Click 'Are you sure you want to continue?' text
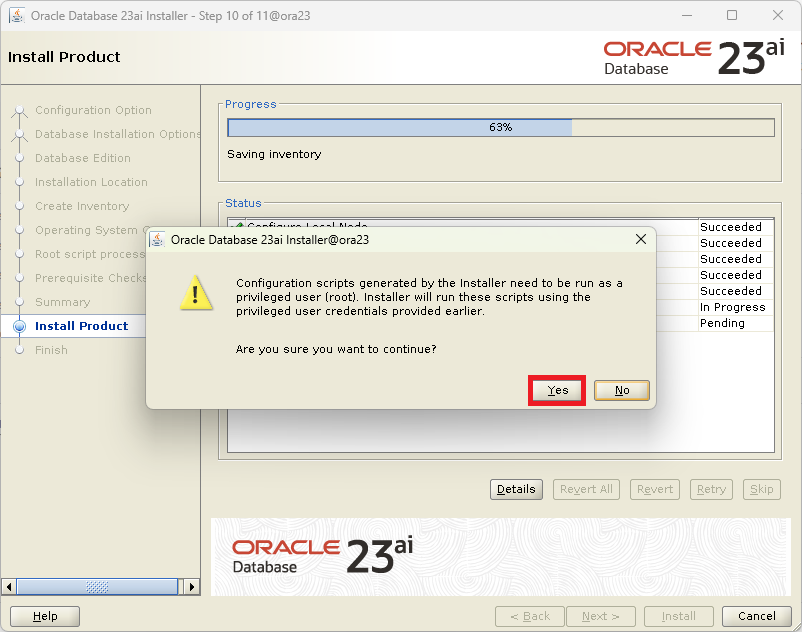Viewport: 802px width, 632px height. 336,349
